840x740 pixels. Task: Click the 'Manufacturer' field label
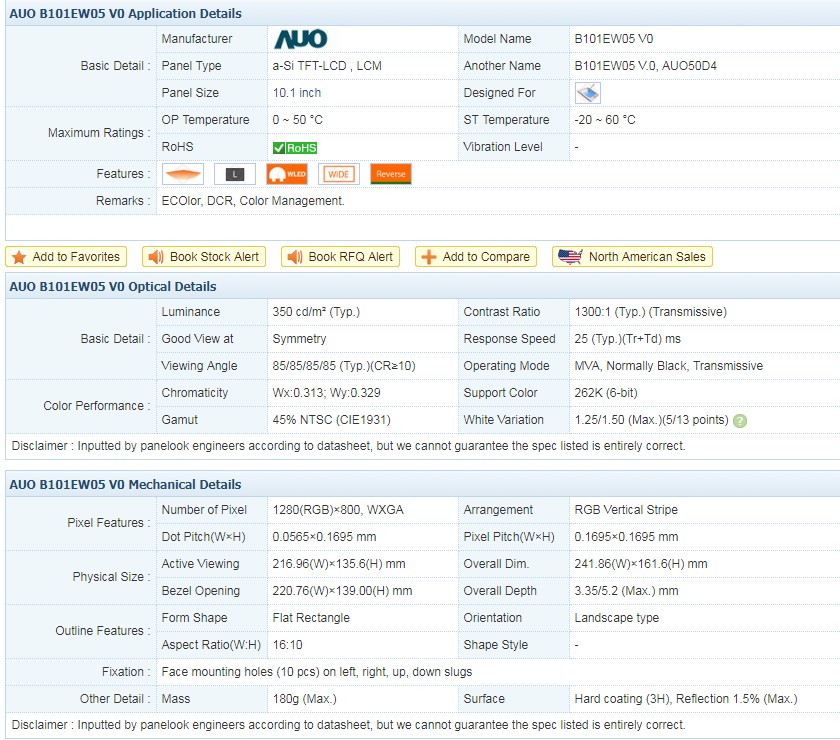(x=197, y=39)
